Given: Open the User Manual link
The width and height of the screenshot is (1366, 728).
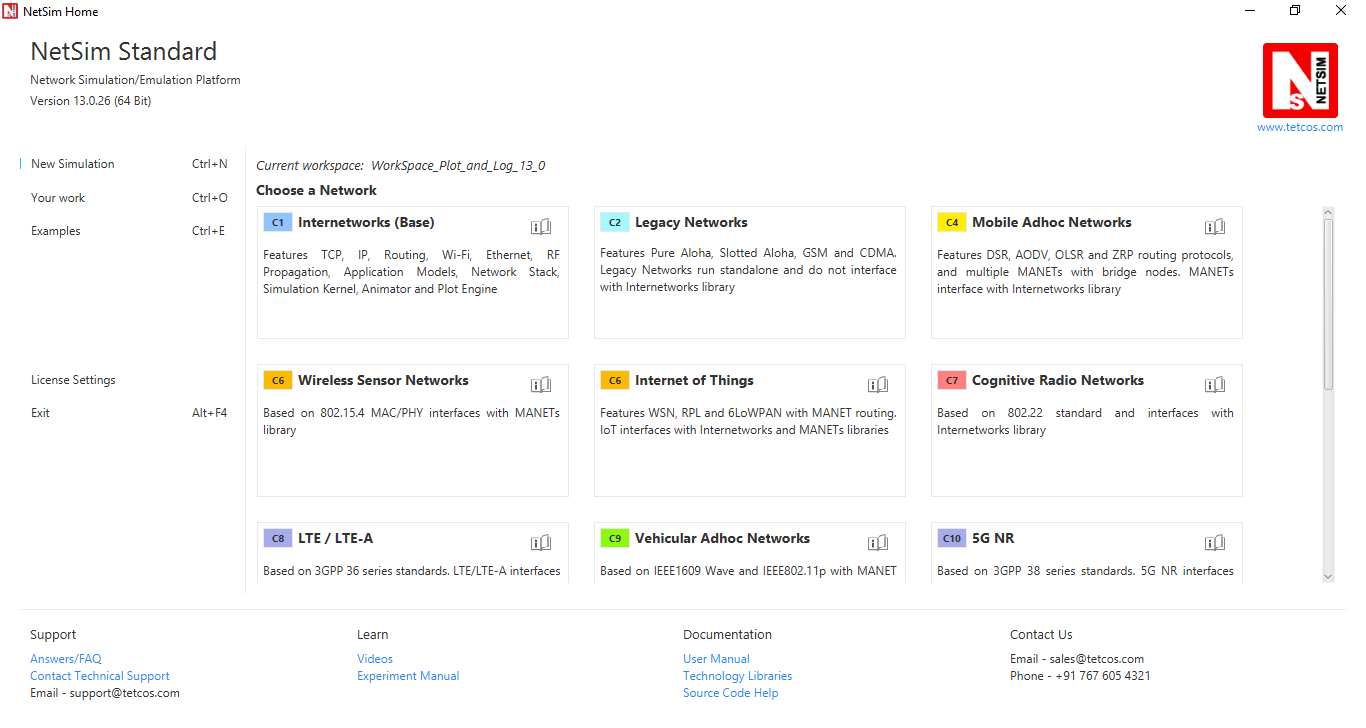Looking at the screenshot, I should pyautogui.click(x=716, y=659).
